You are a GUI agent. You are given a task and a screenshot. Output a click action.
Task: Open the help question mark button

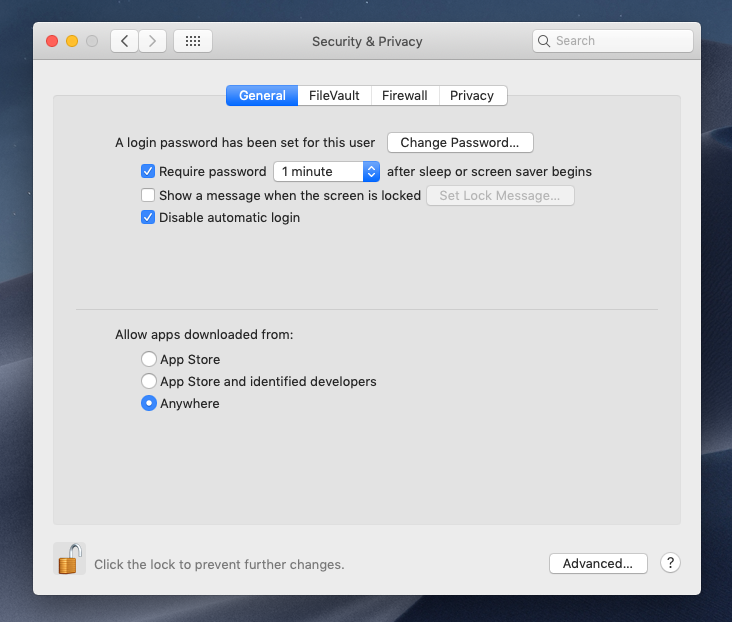(x=670, y=563)
